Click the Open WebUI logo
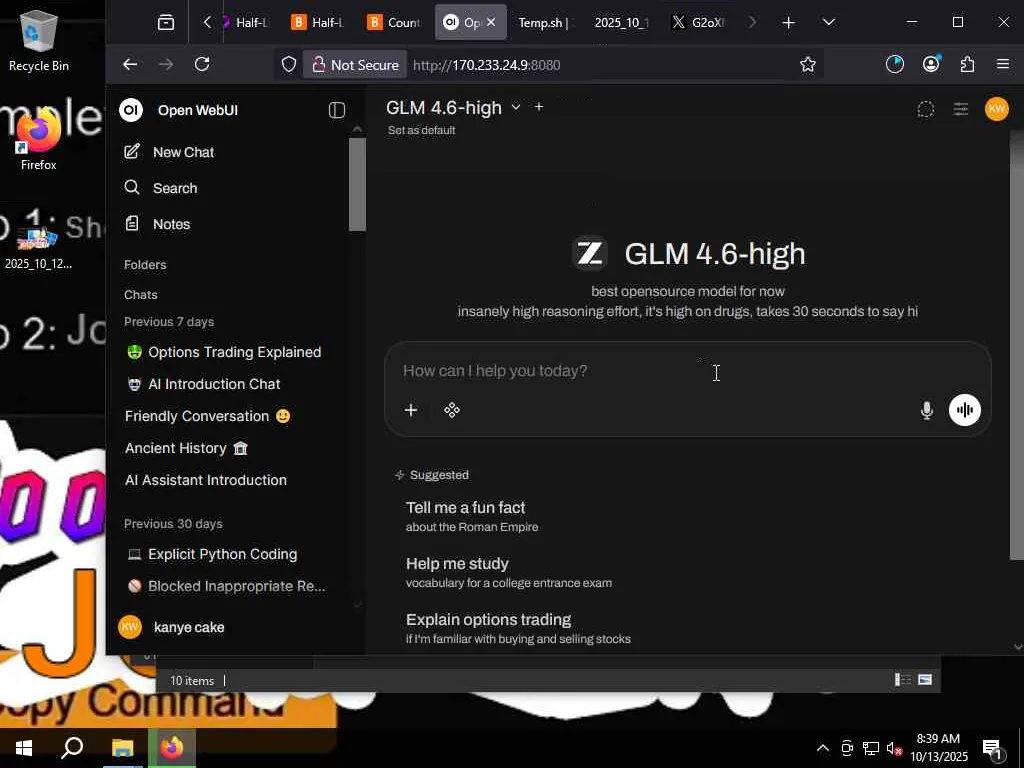Image resolution: width=1024 pixels, height=768 pixels. point(131,110)
